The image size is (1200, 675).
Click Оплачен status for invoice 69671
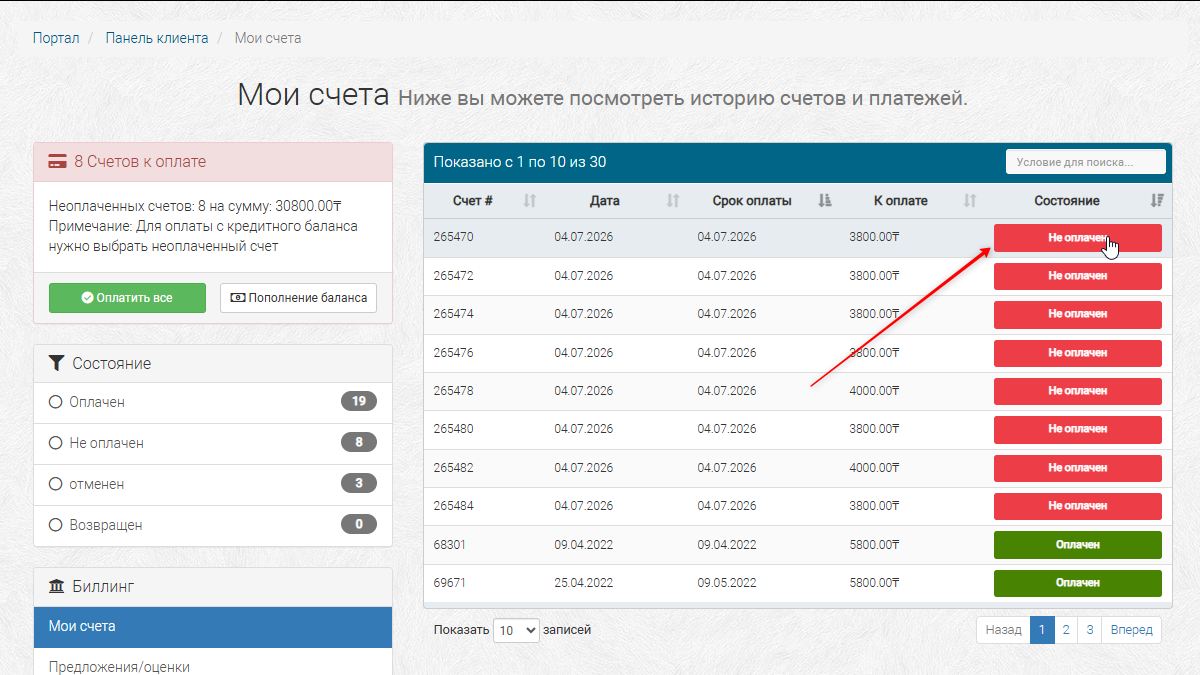(x=1078, y=583)
